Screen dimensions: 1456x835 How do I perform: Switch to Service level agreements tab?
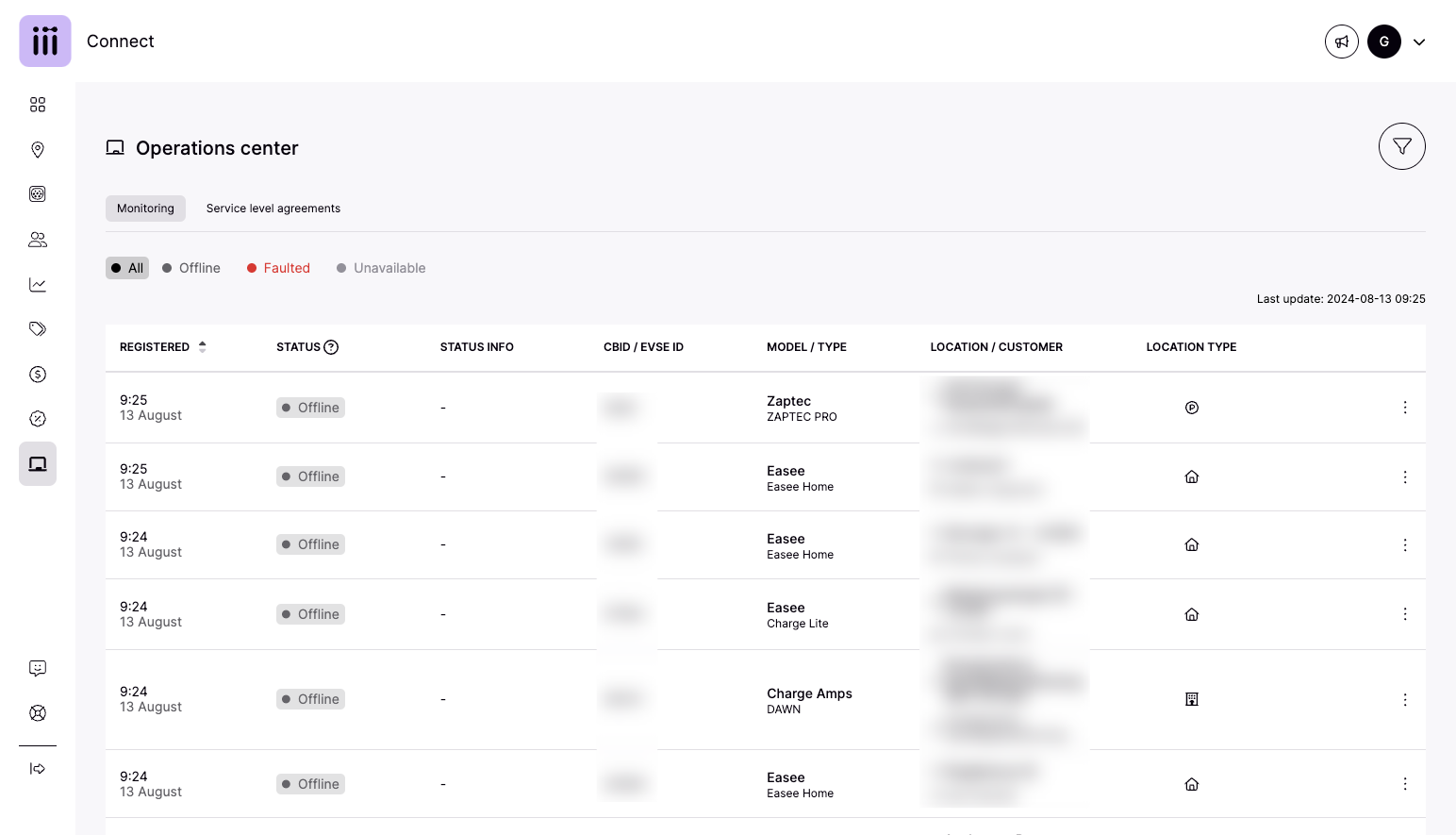(273, 209)
